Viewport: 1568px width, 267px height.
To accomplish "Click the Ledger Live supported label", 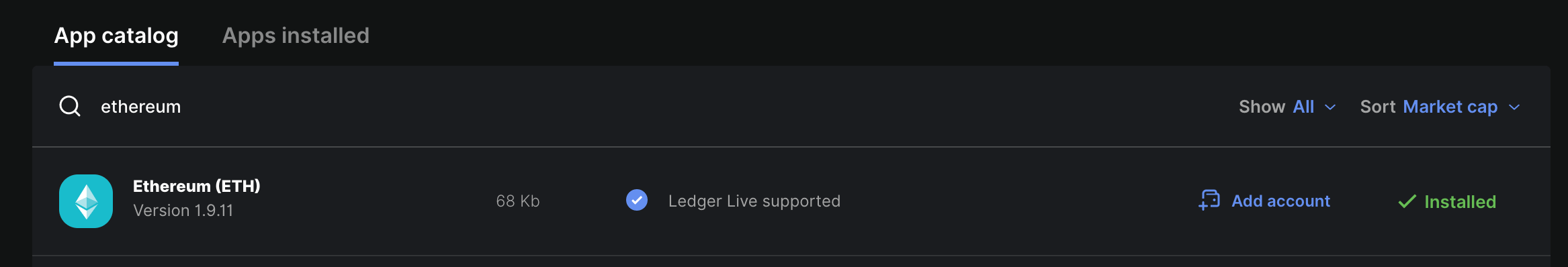I will [x=754, y=201].
